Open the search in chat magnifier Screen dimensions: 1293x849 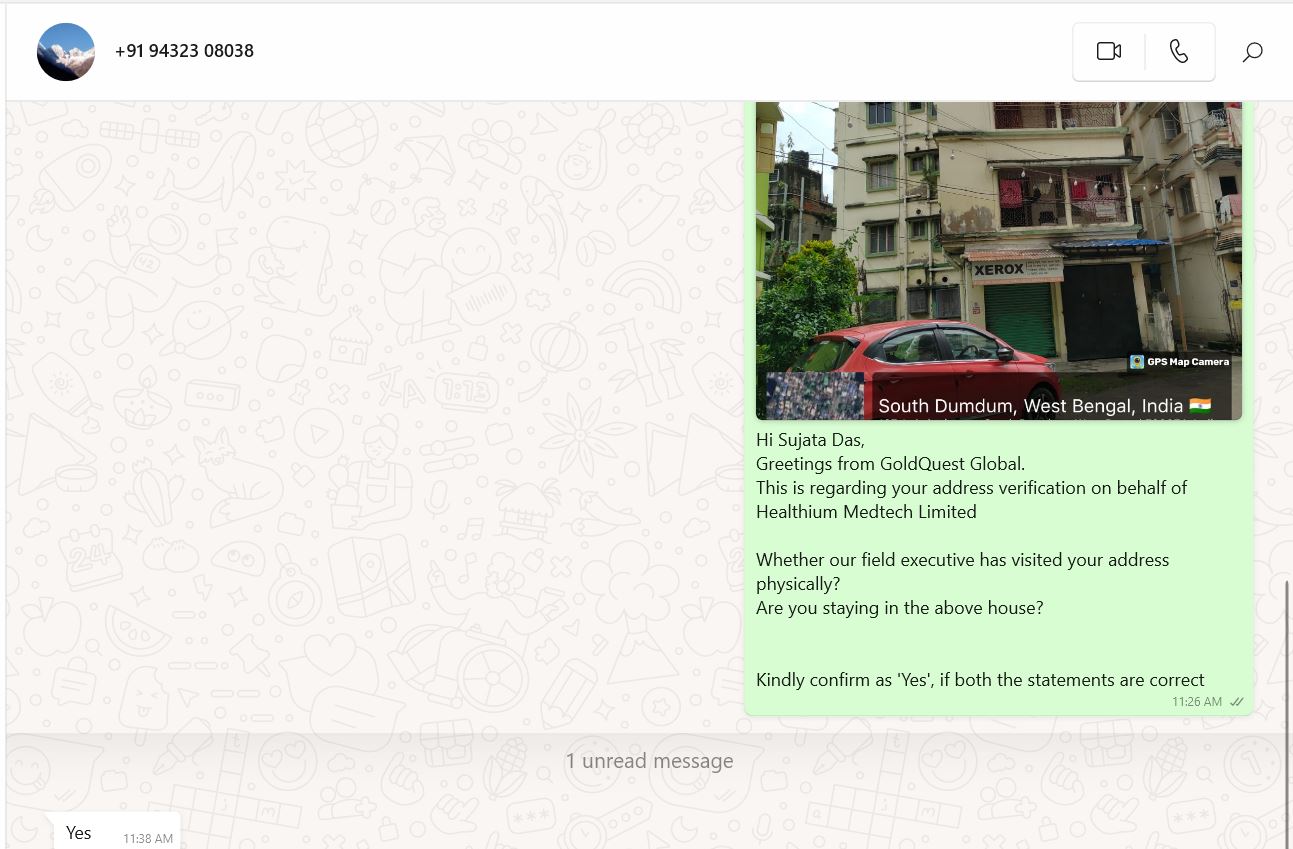tap(1252, 51)
